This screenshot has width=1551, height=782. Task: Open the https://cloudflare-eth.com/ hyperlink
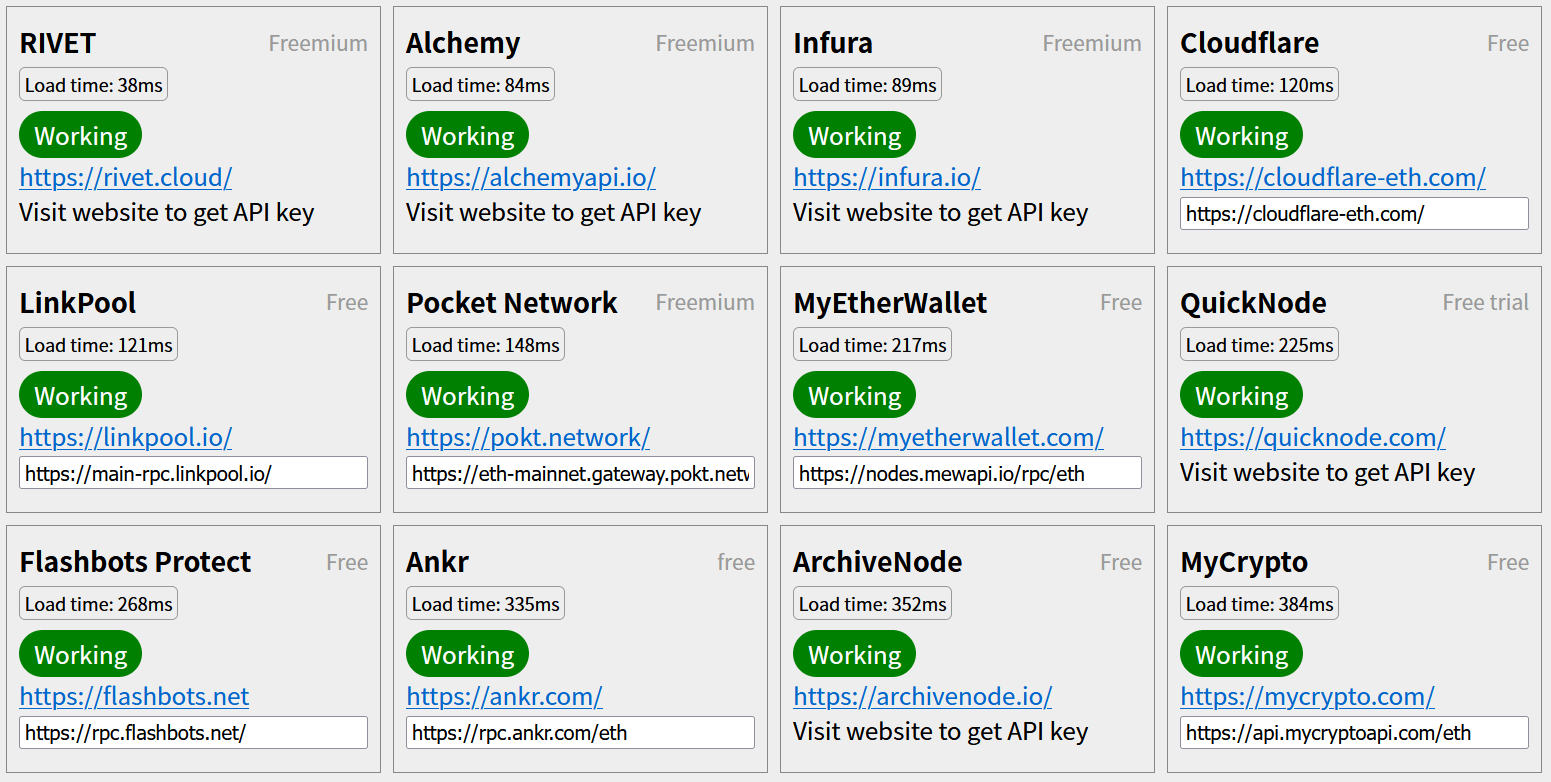pyautogui.click(x=1333, y=178)
